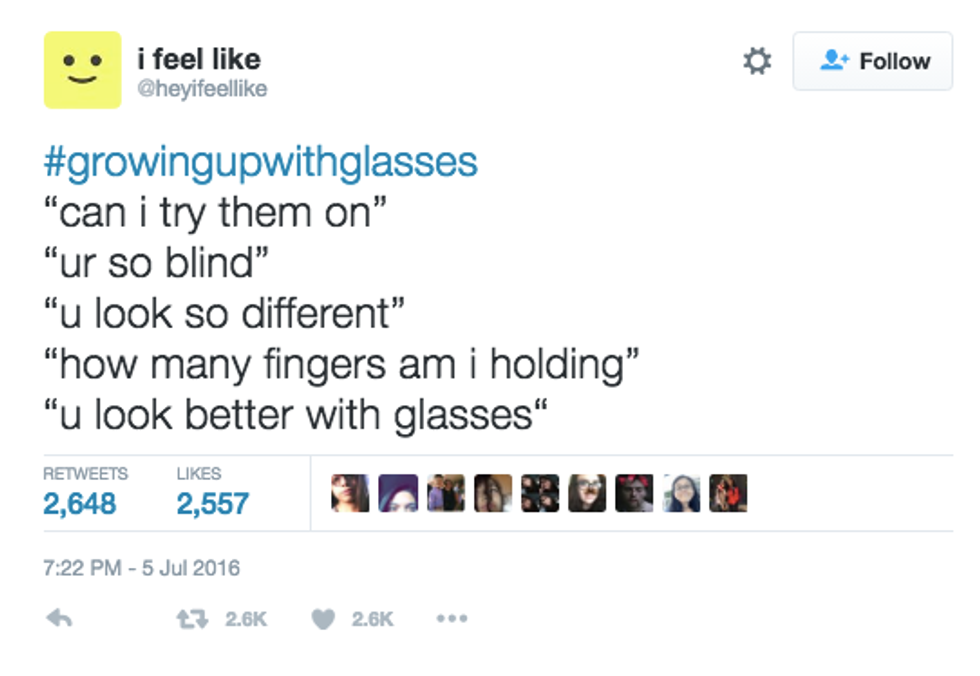The width and height of the screenshot is (980, 676).
Task: Like the tweet with the heart icon
Action: pyautogui.click(x=322, y=620)
